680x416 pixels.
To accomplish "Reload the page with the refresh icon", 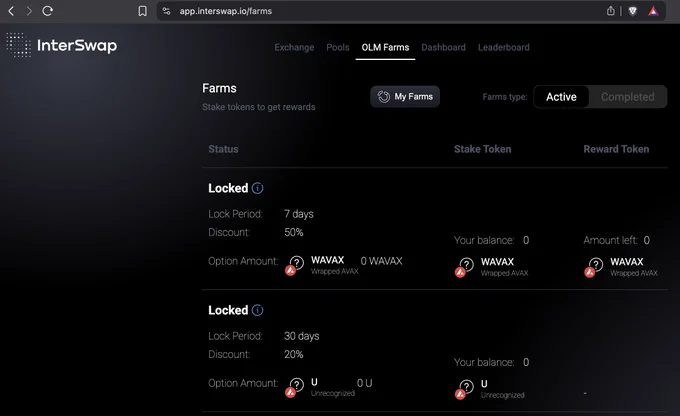I will 48,11.
